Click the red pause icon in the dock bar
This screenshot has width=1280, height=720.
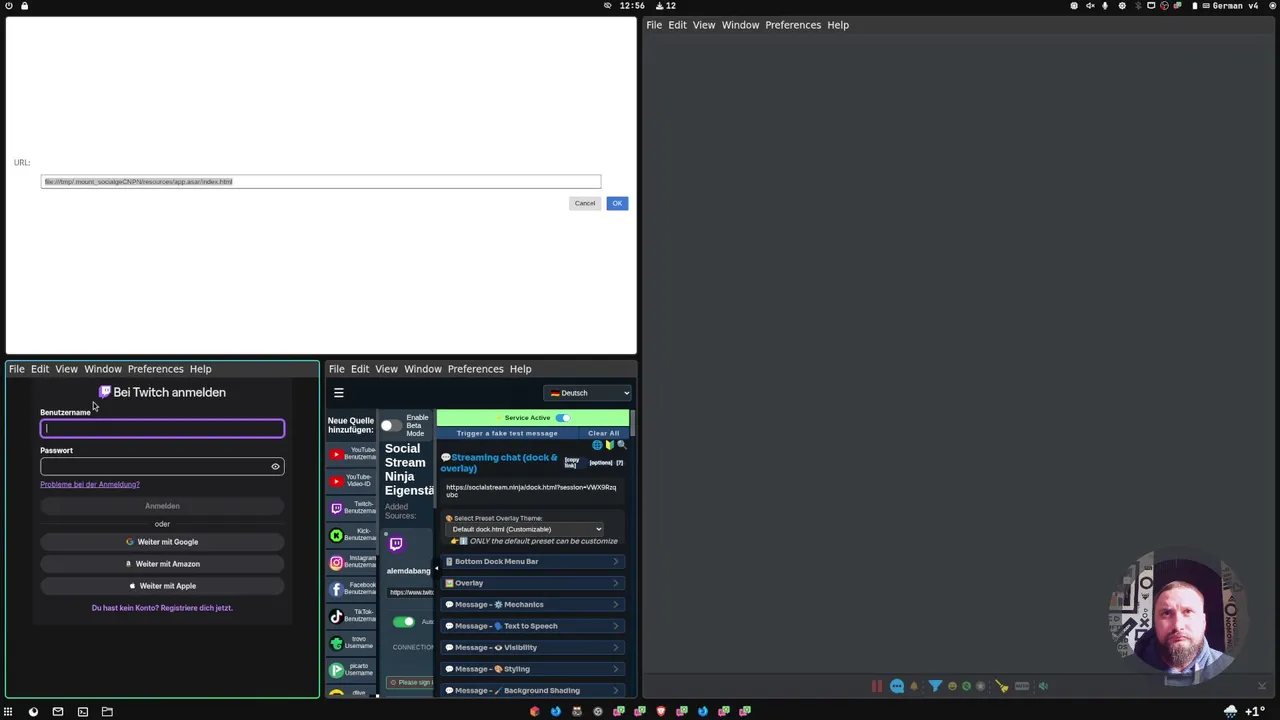[877, 686]
